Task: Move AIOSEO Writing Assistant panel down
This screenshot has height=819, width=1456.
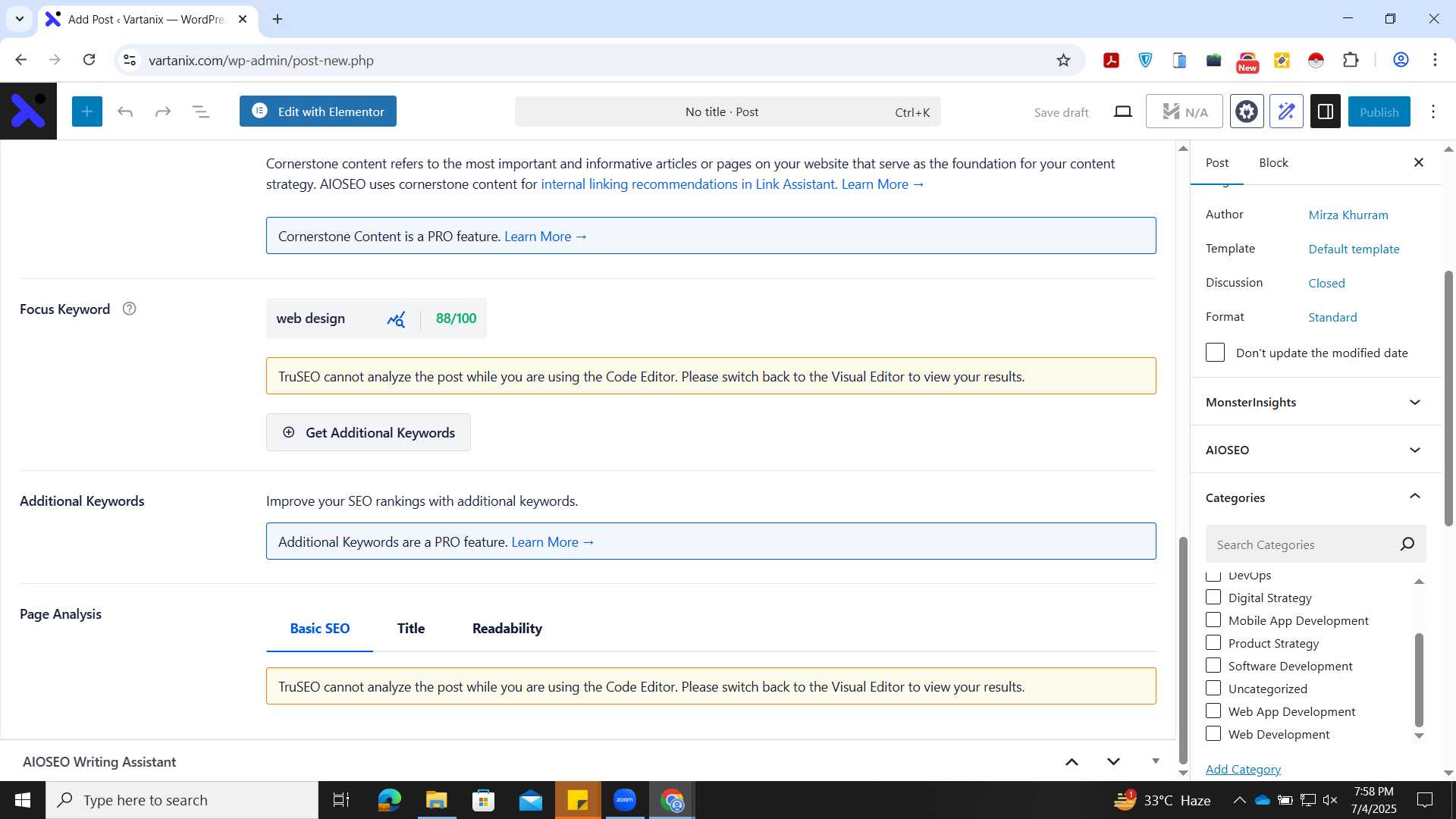Action: click(x=1113, y=761)
